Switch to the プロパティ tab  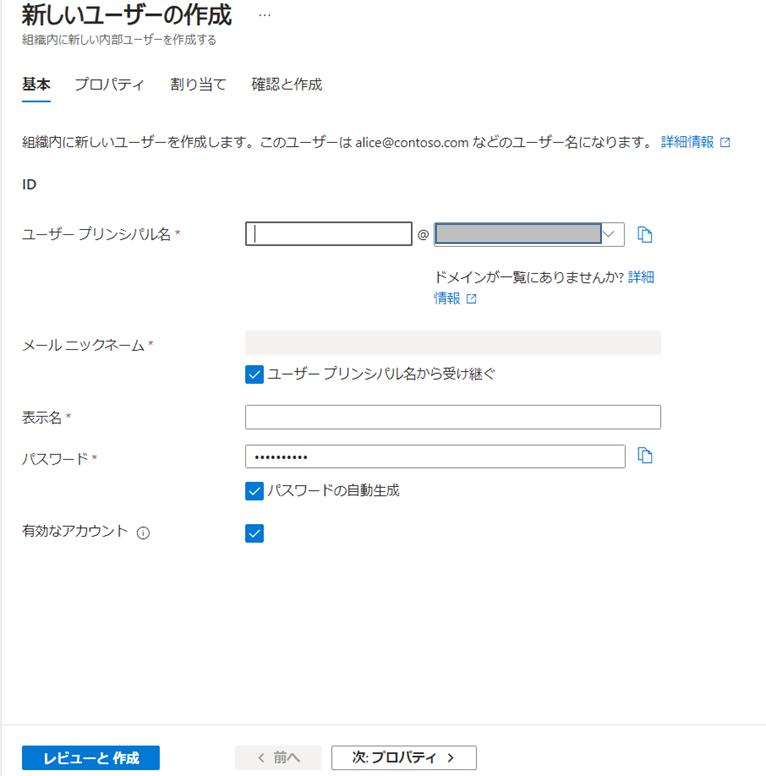point(109,85)
